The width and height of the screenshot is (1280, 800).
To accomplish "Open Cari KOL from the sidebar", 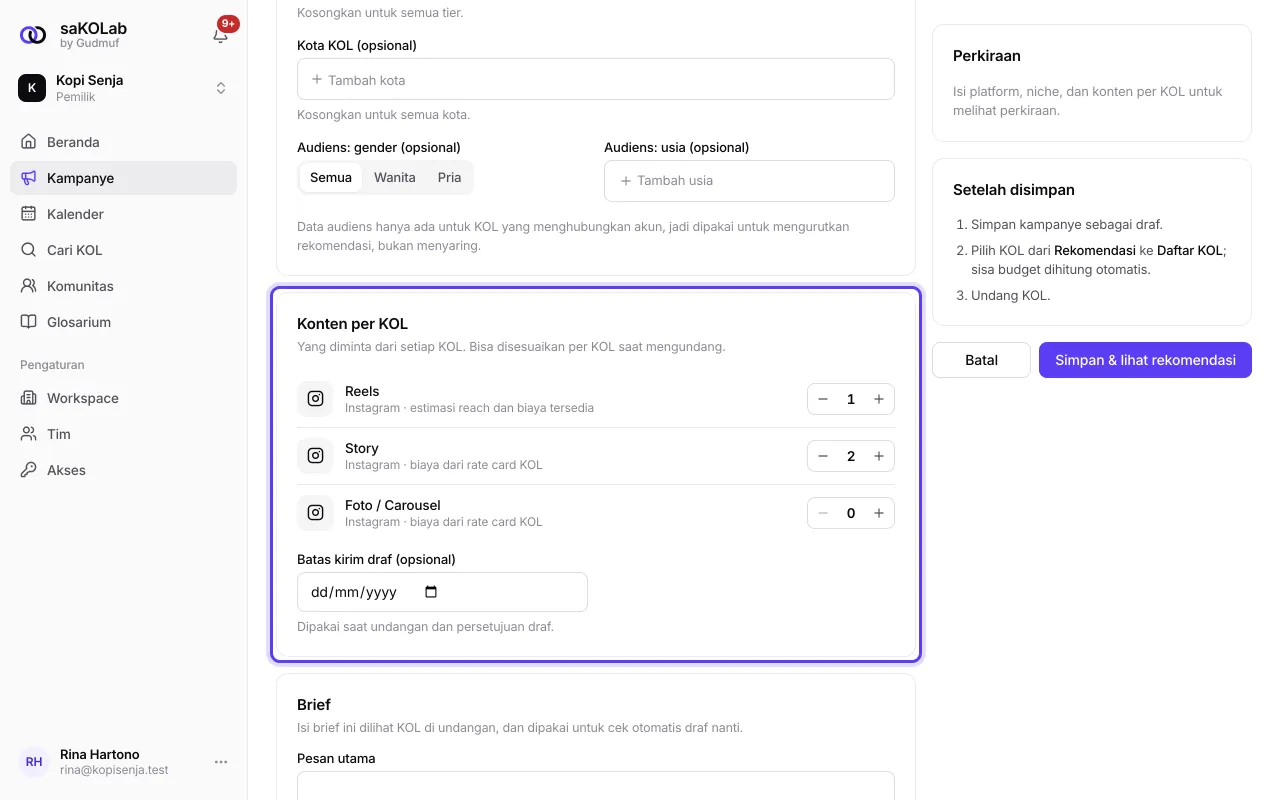I will pyautogui.click(x=123, y=250).
